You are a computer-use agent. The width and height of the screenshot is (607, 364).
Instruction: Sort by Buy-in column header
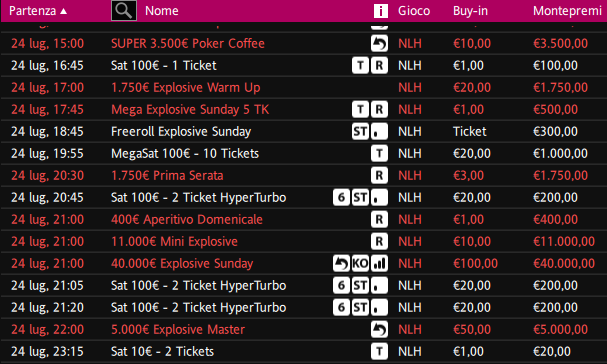click(x=470, y=11)
